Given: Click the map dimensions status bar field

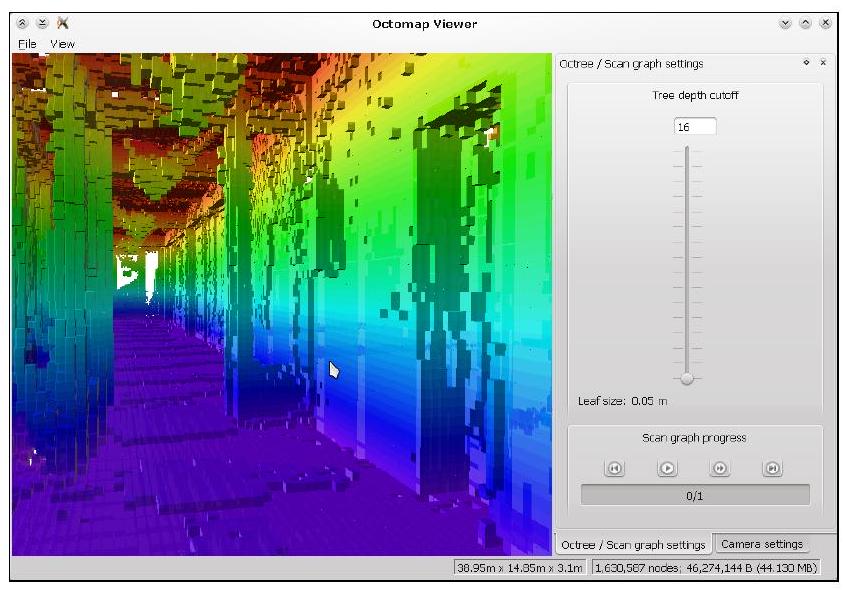Looking at the screenshot, I should pos(520,568).
